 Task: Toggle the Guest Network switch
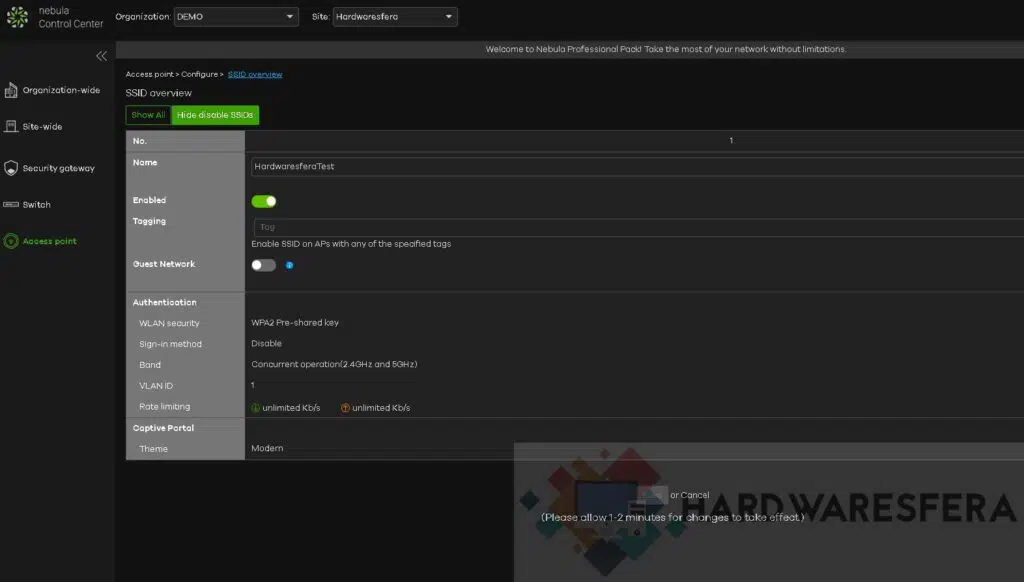264,265
